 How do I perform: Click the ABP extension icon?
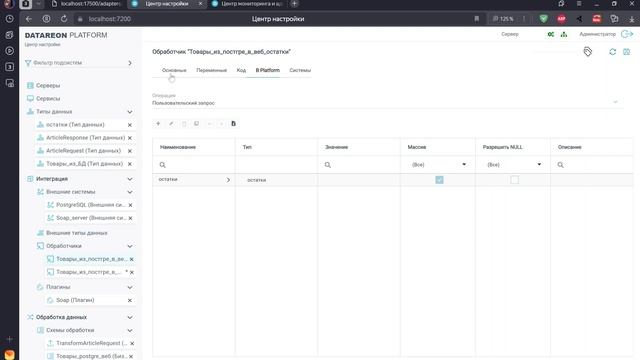(x=562, y=19)
